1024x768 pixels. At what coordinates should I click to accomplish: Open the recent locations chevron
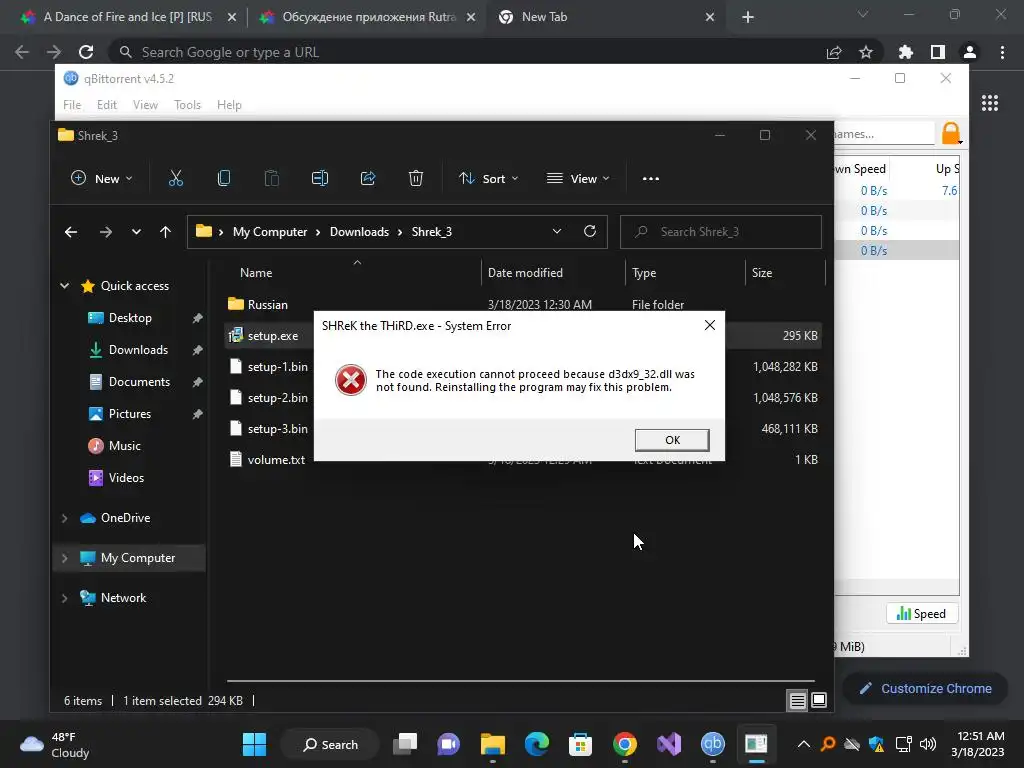pos(136,232)
